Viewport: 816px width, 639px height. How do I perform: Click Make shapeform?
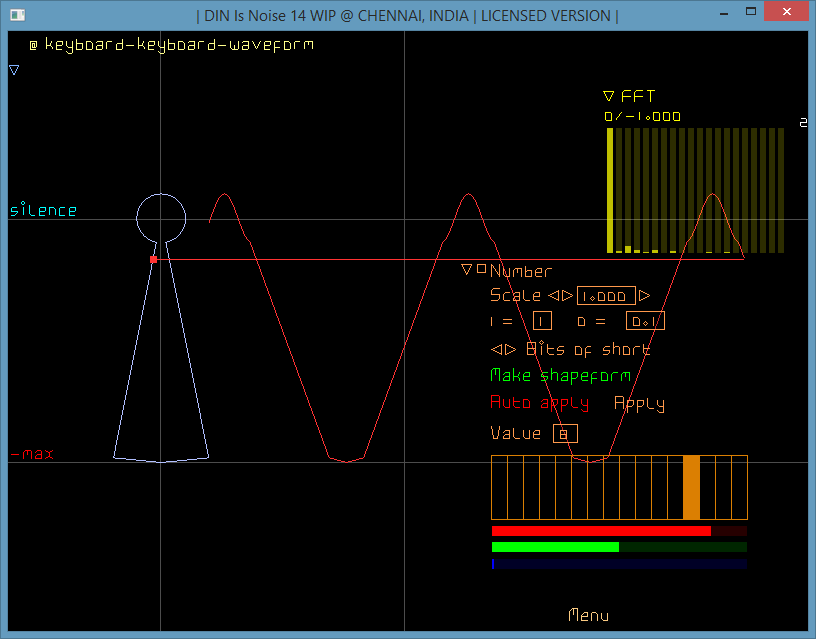tap(559, 375)
